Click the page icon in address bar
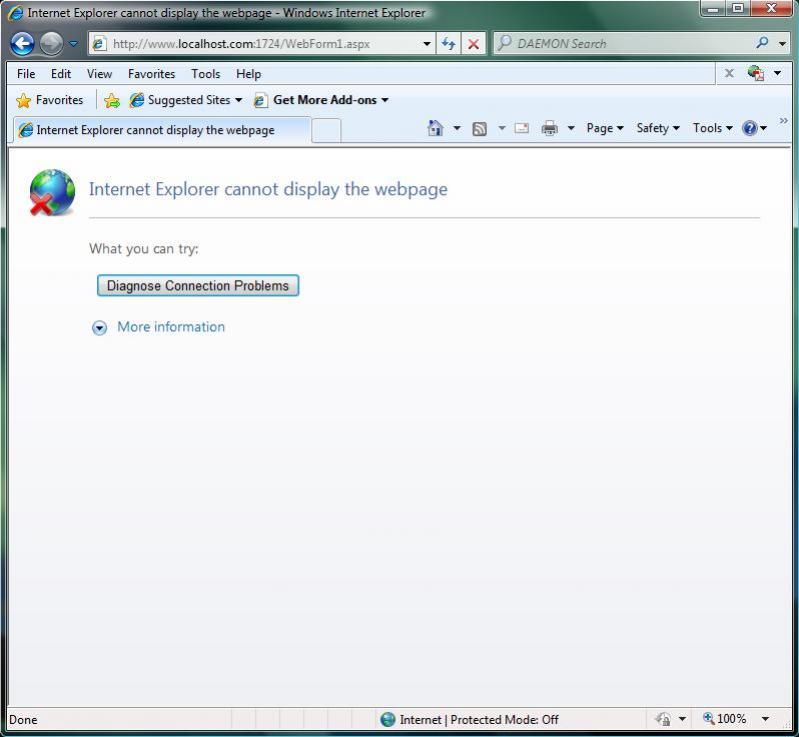 click(x=99, y=44)
